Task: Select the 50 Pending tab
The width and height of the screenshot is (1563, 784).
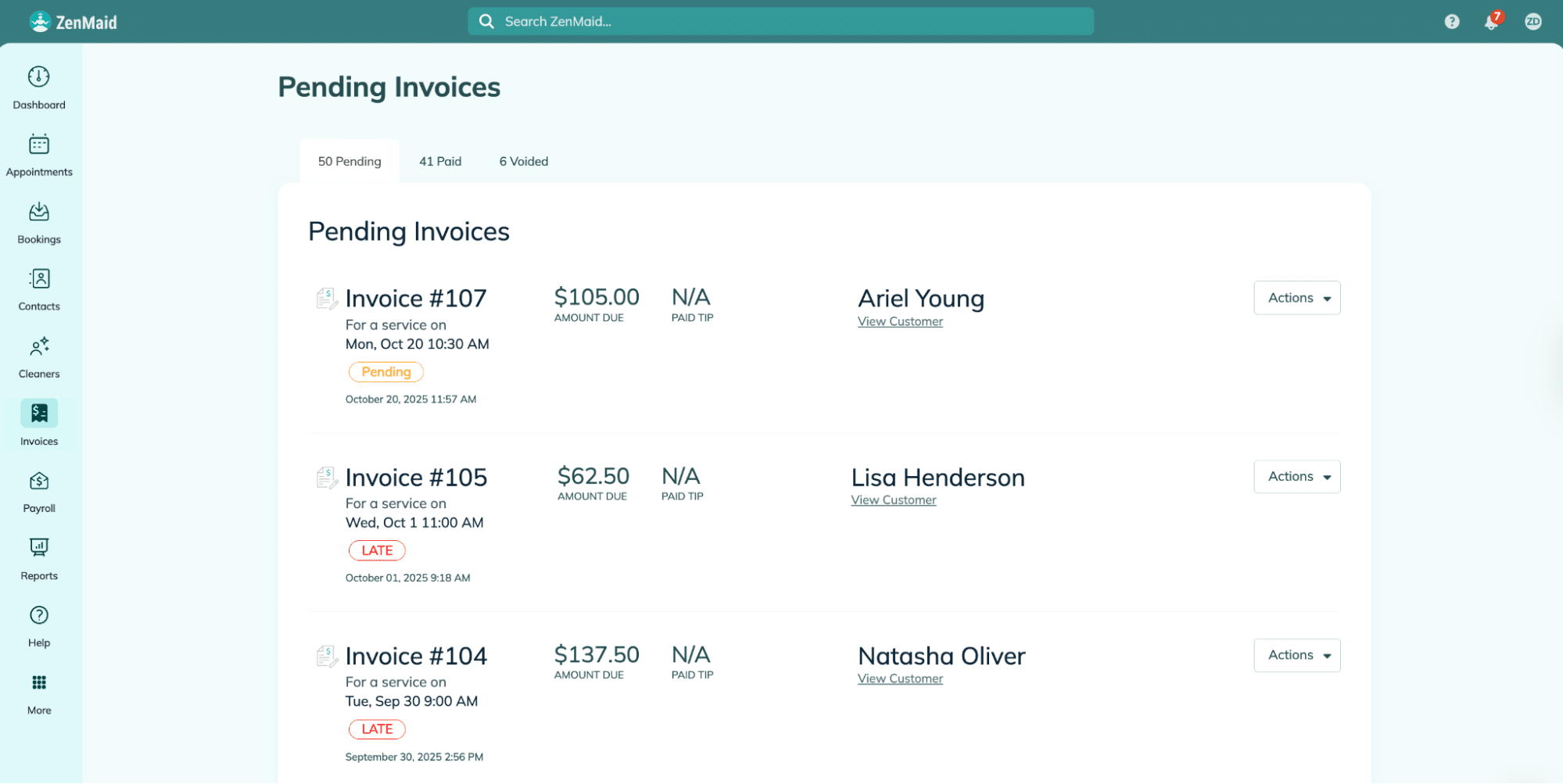Action: tap(350, 161)
